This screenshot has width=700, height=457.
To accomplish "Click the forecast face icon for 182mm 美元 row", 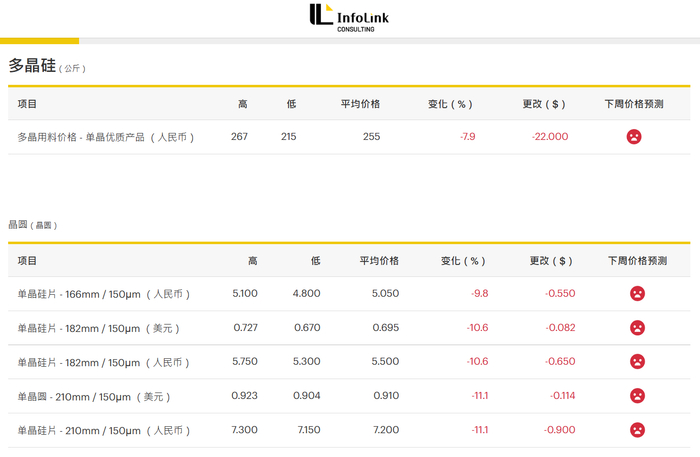I will (637, 328).
